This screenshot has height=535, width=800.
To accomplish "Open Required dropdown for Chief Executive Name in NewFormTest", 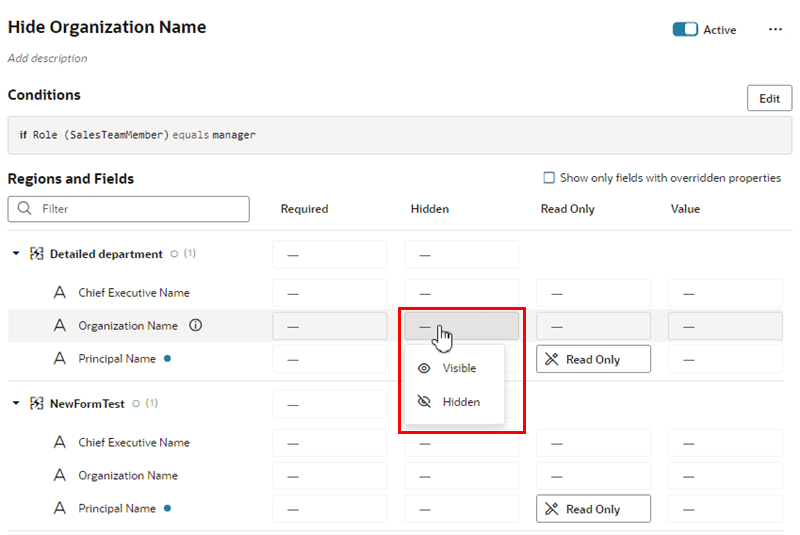I will click(330, 443).
